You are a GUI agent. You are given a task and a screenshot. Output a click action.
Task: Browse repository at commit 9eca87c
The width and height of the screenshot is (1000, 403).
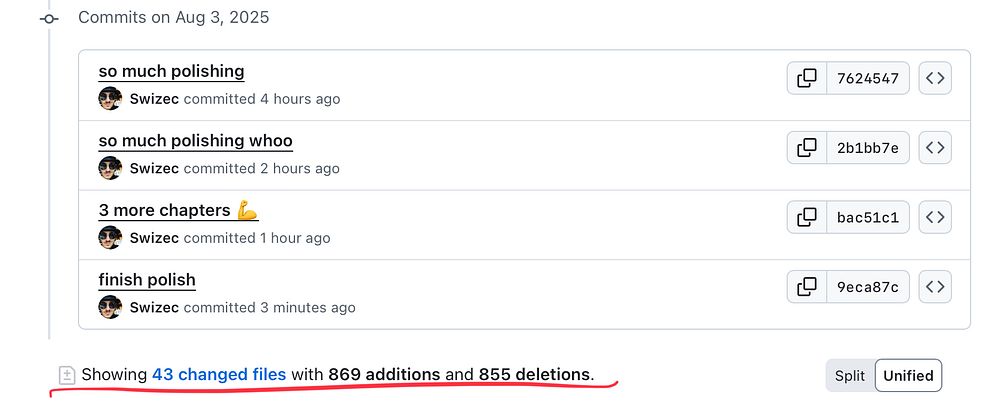pos(935,287)
